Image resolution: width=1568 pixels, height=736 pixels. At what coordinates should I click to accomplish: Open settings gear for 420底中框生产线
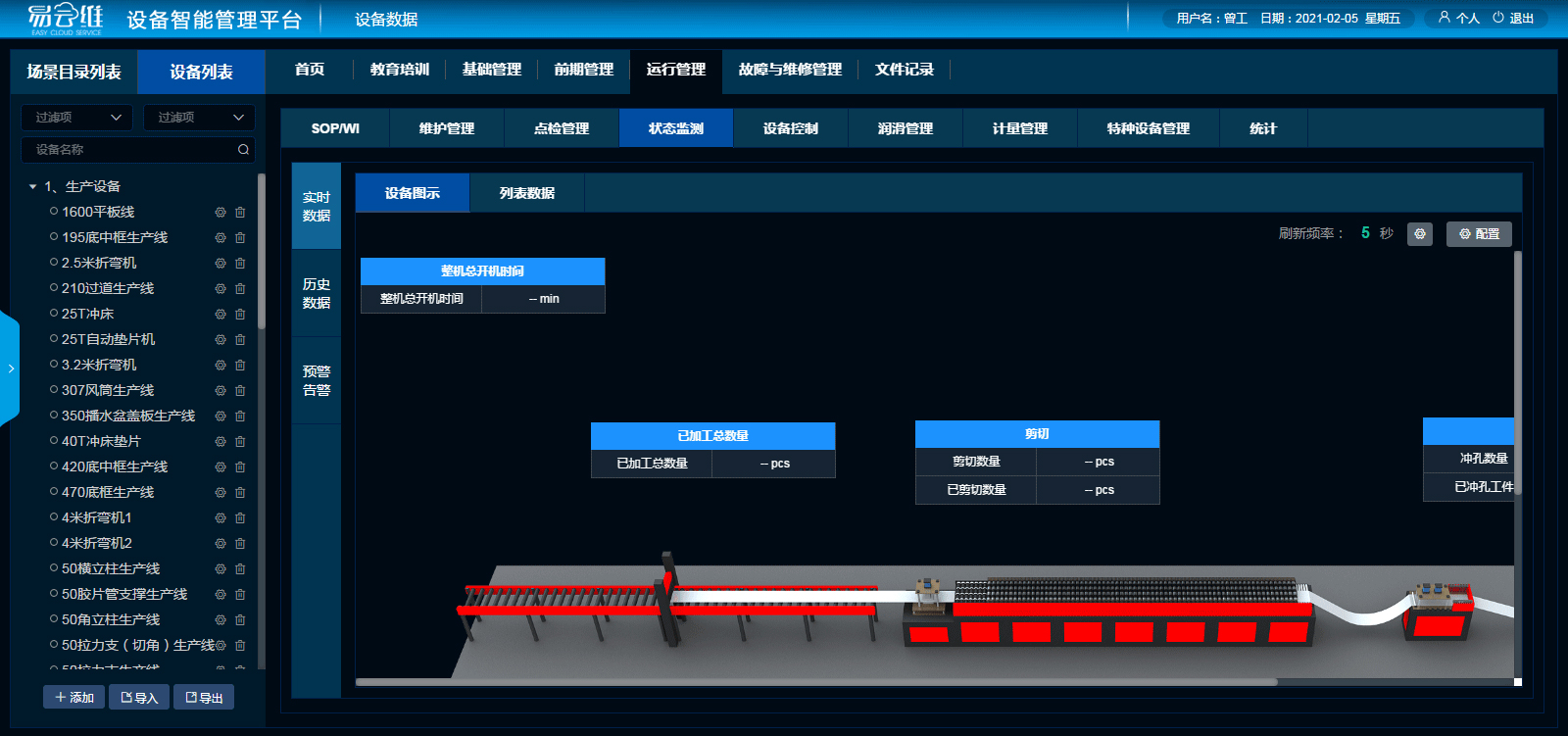(220, 466)
